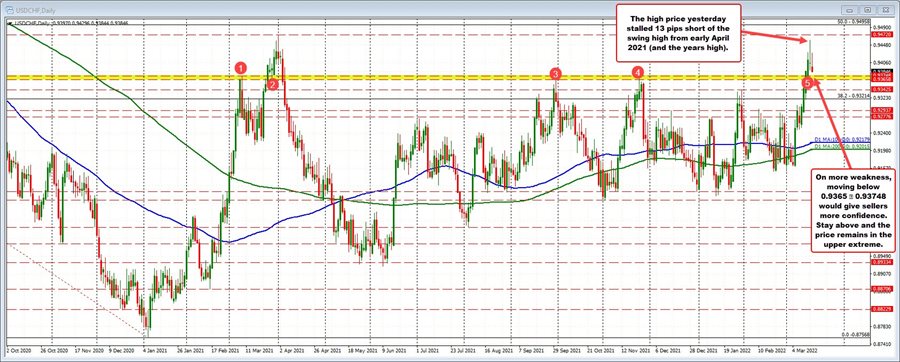Screen dimensions: 900x362
Task: Click the red 0.92776 price level tag
Action: click(x=883, y=116)
